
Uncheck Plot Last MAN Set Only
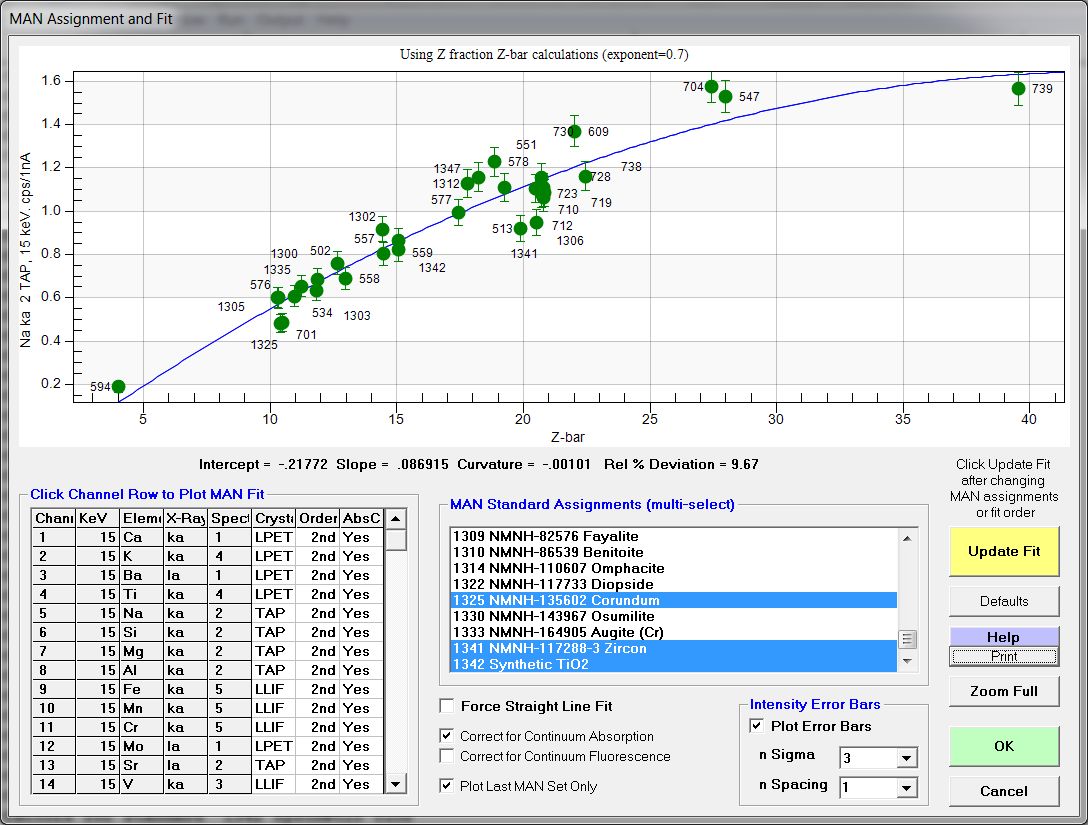coord(447,786)
